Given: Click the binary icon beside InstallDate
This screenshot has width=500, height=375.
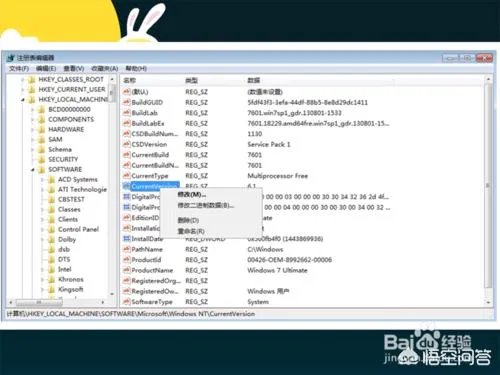Looking at the screenshot, I should coord(127,239).
